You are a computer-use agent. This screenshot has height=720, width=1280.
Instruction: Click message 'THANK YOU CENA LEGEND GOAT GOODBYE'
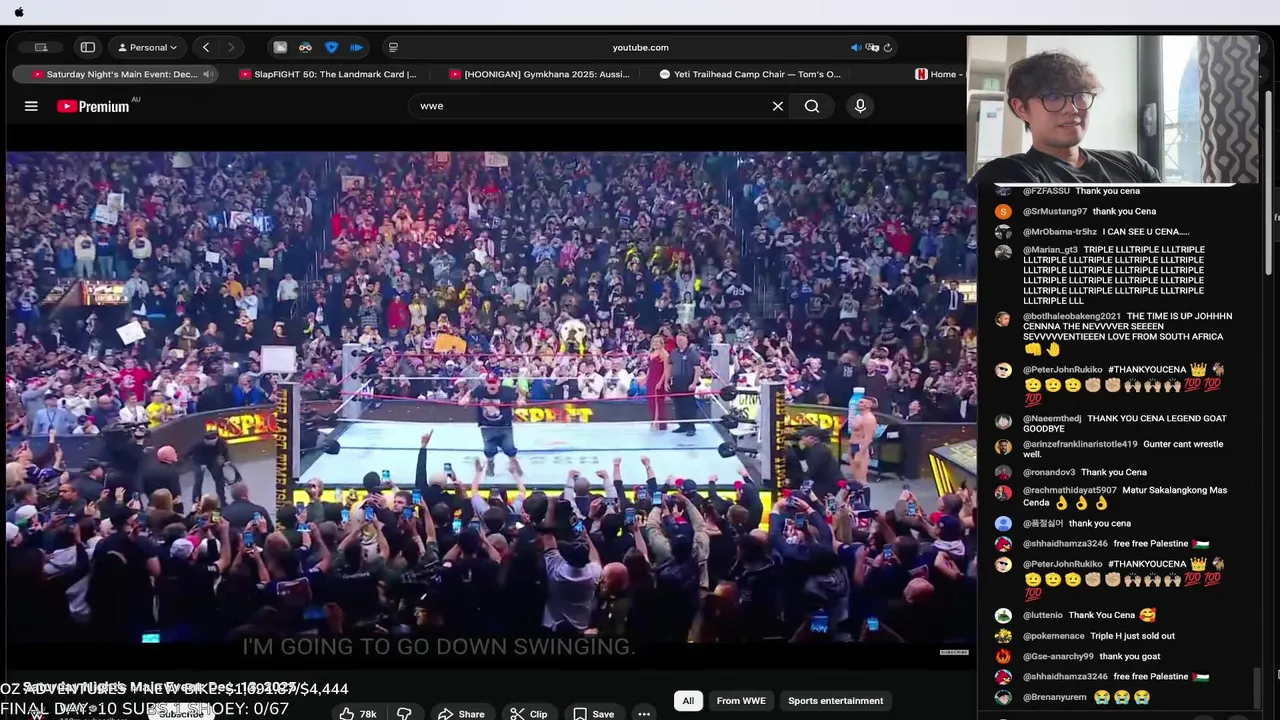point(1124,423)
